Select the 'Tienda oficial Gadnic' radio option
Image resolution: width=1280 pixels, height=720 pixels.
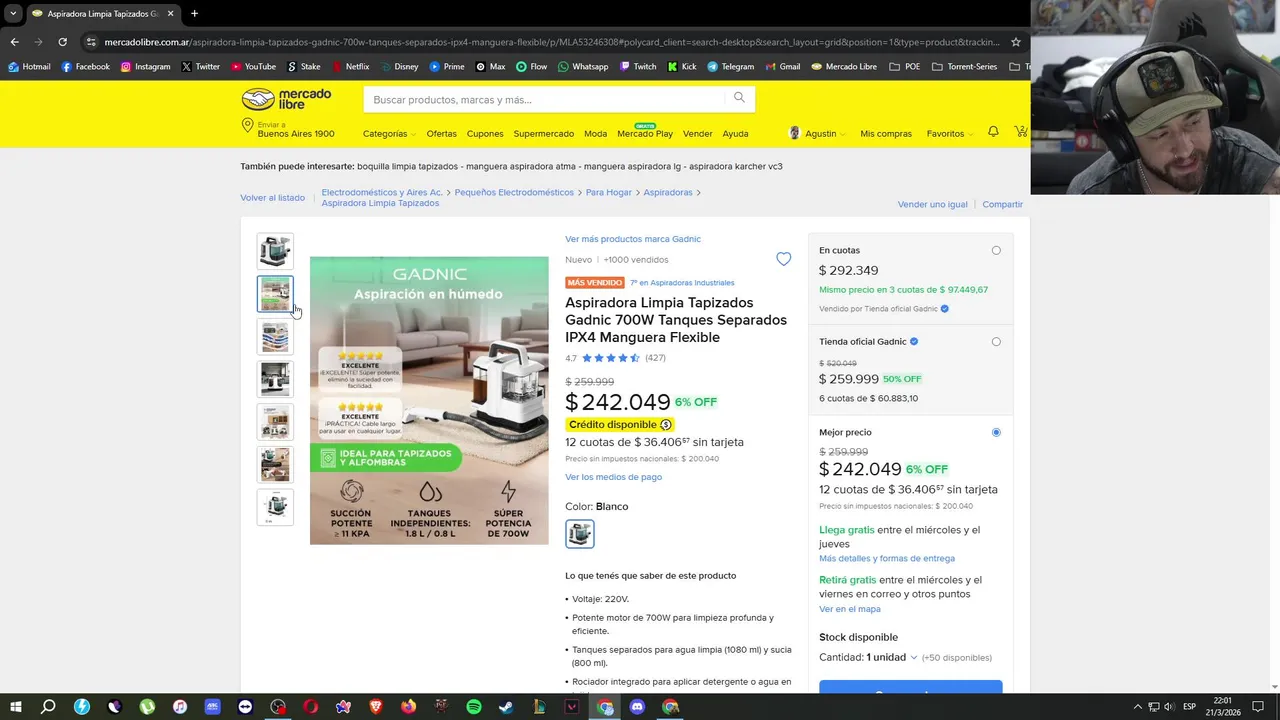tap(996, 341)
